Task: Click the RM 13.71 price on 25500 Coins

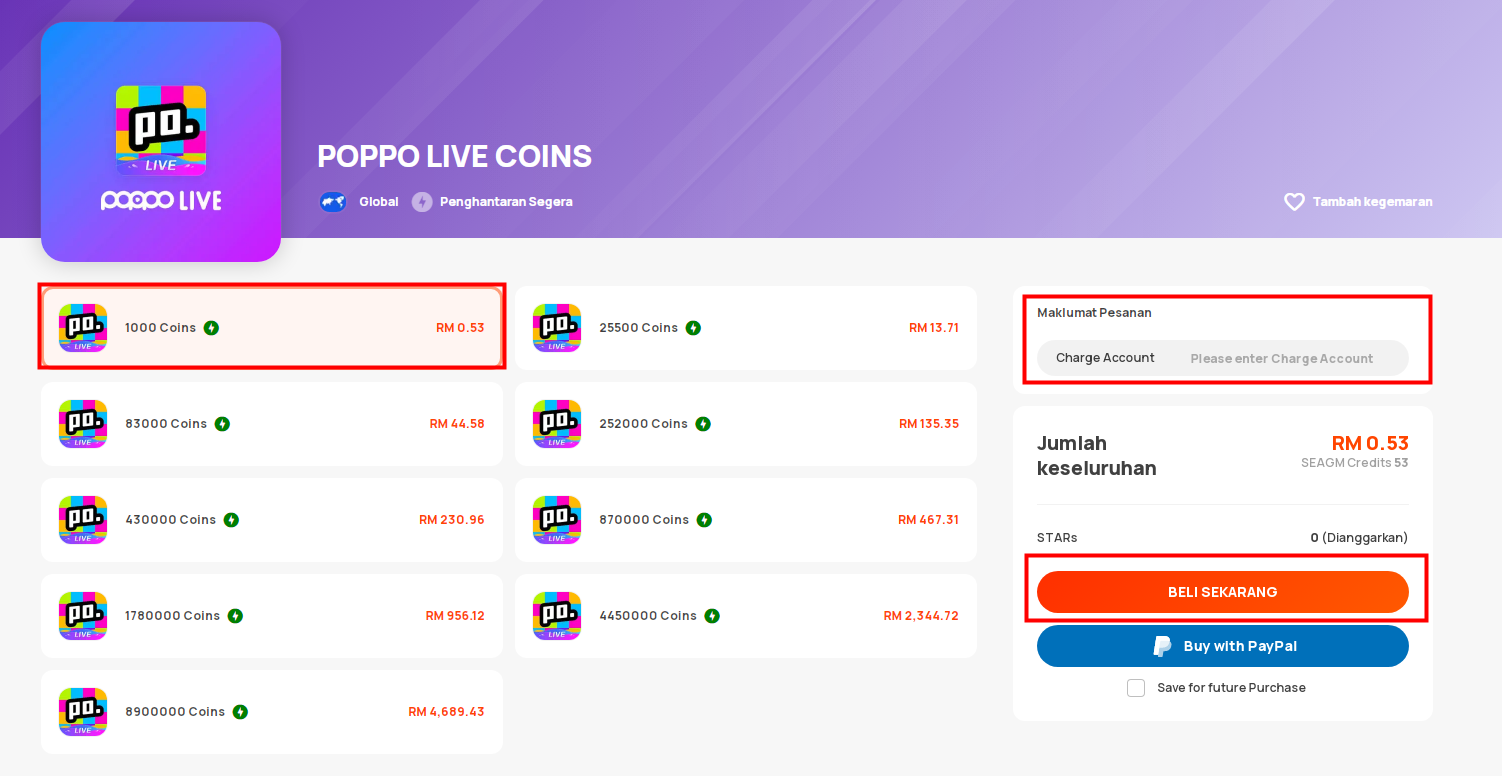Action: [x=934, y=328]
